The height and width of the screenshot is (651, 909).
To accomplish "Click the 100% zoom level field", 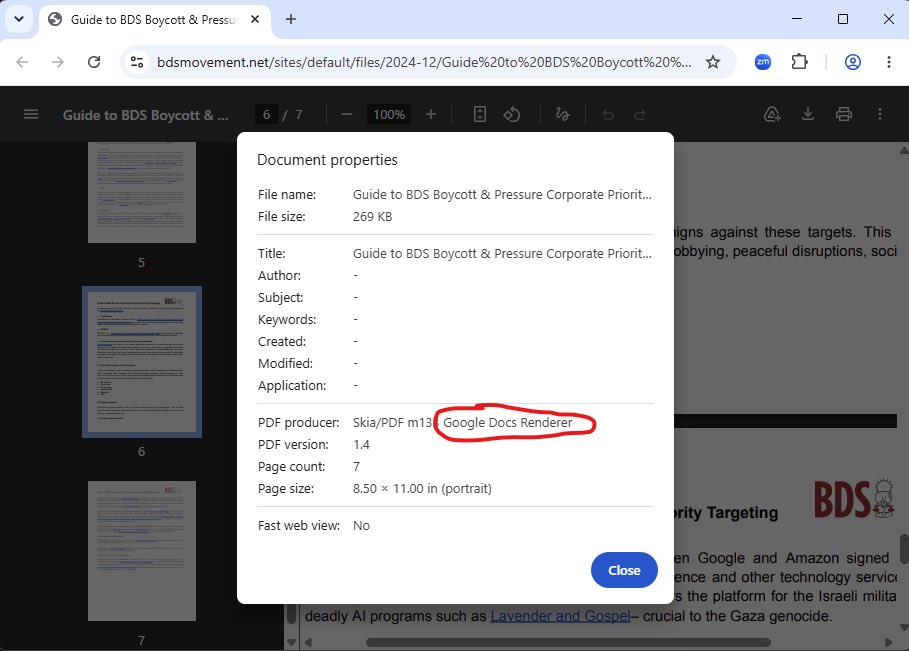I will (x=389, y=114).
